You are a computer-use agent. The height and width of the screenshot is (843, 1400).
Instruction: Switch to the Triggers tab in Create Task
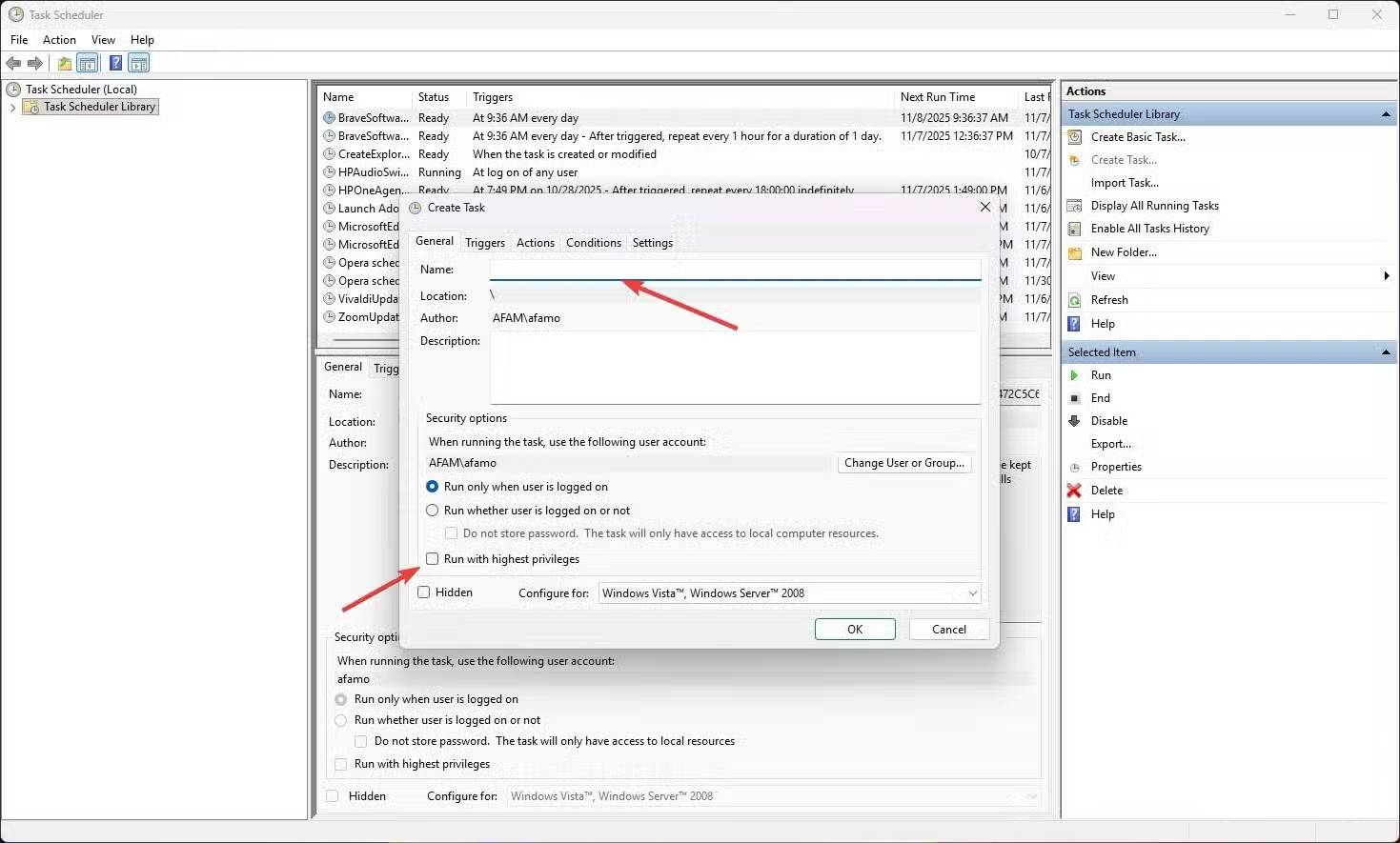click(485, 243)
